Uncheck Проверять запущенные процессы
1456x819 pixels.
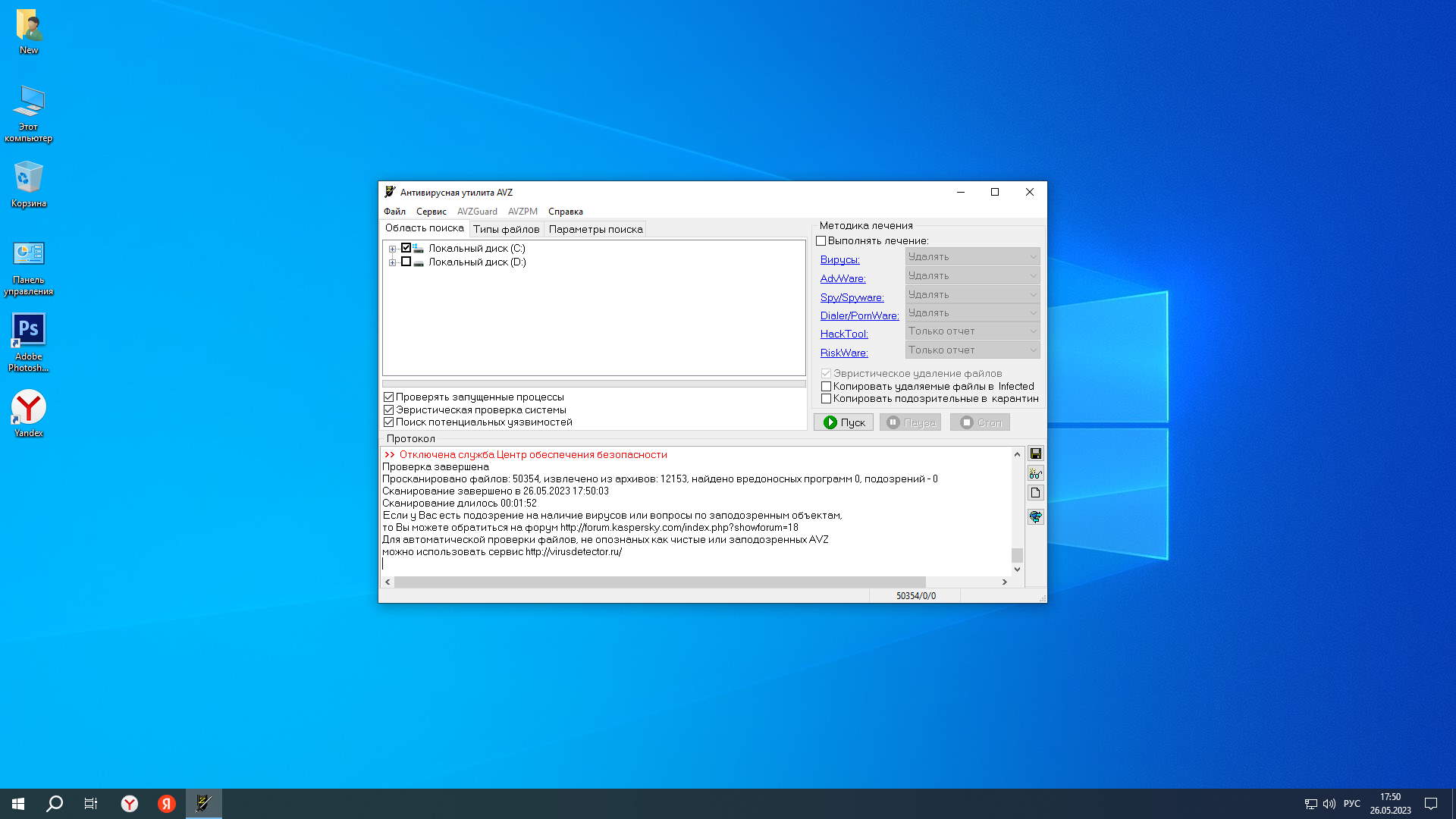pos(389,397)
